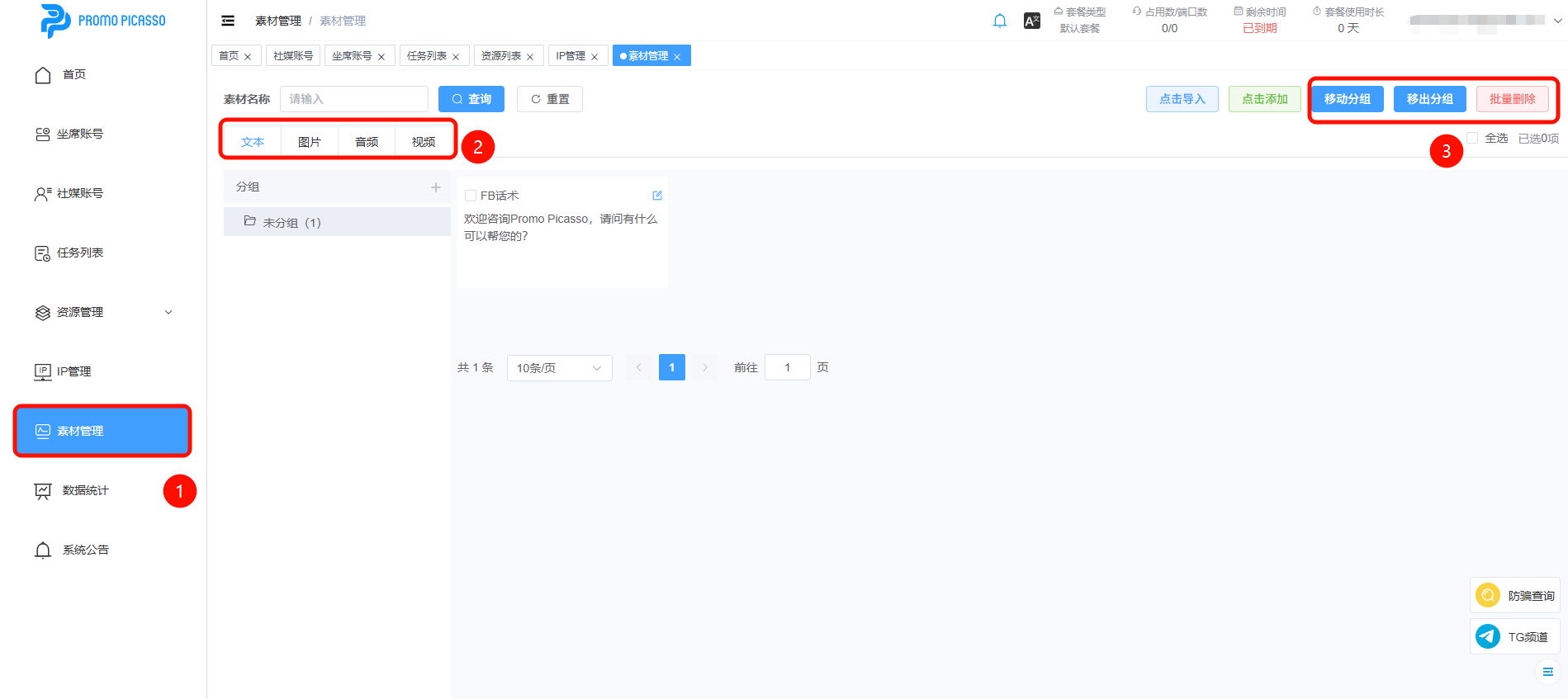Open the user account dropdown arrow

click(x=1557, y=21)
